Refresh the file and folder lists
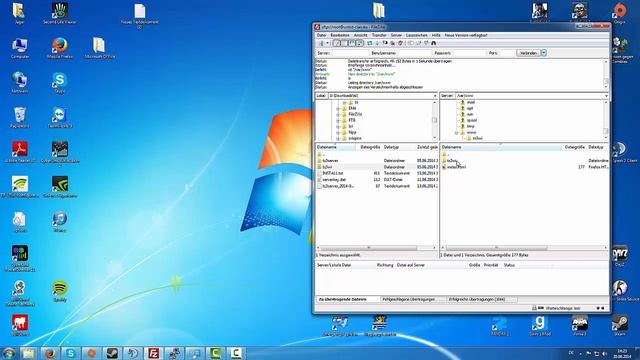 pyautogui.click(x=369, y=43)
